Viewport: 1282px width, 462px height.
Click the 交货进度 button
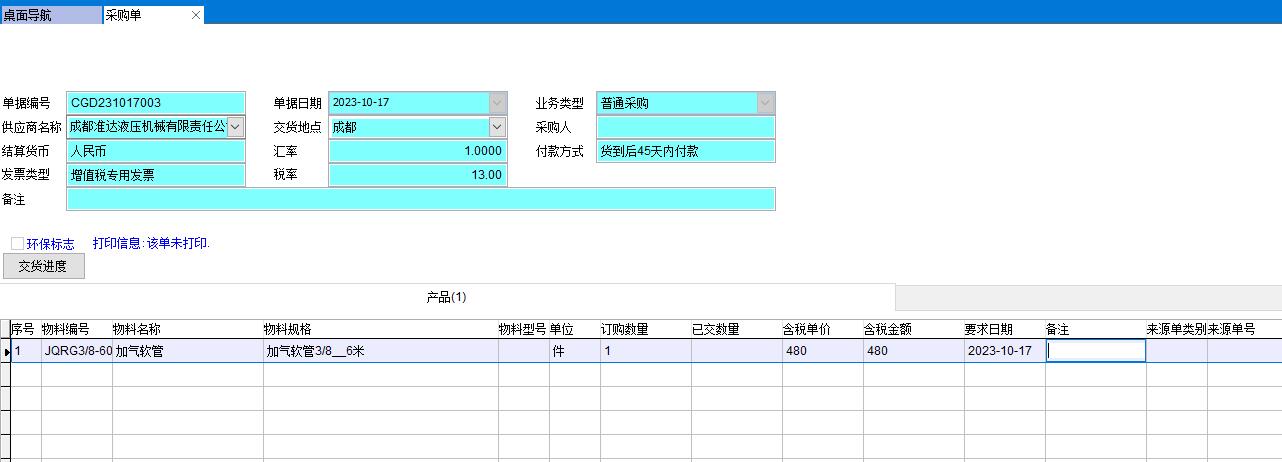point(44,266)
